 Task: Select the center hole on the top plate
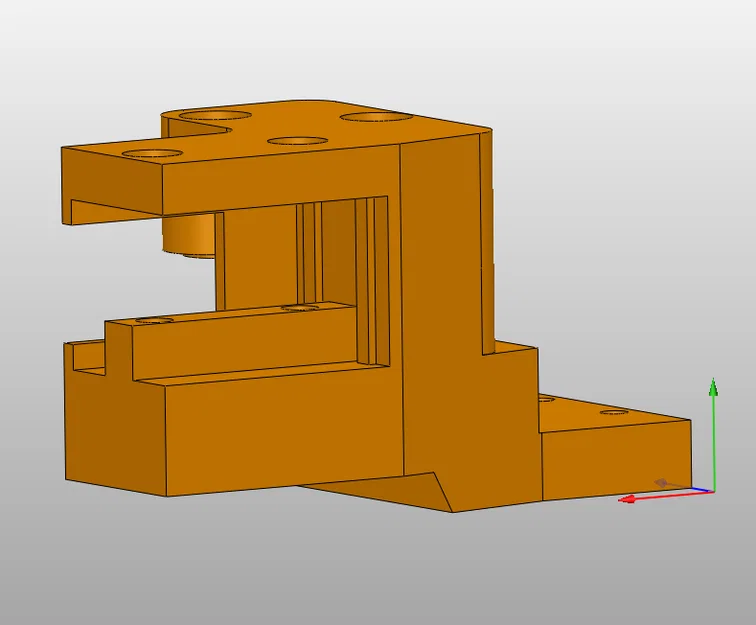297,141
